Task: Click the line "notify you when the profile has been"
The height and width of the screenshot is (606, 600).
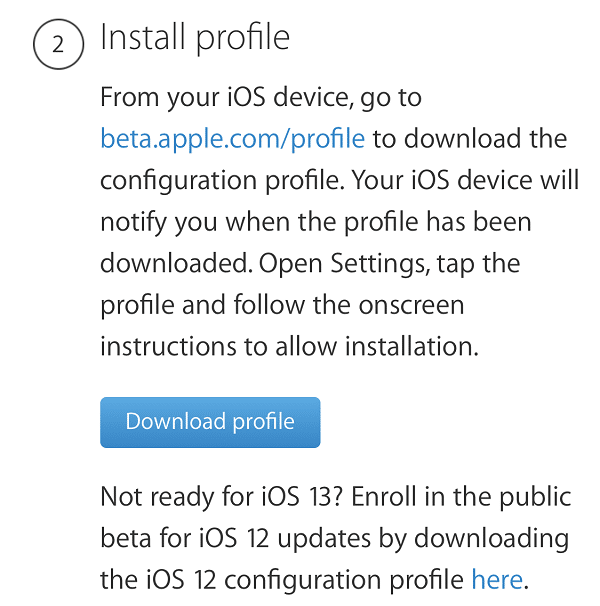Action: point(316,223)
